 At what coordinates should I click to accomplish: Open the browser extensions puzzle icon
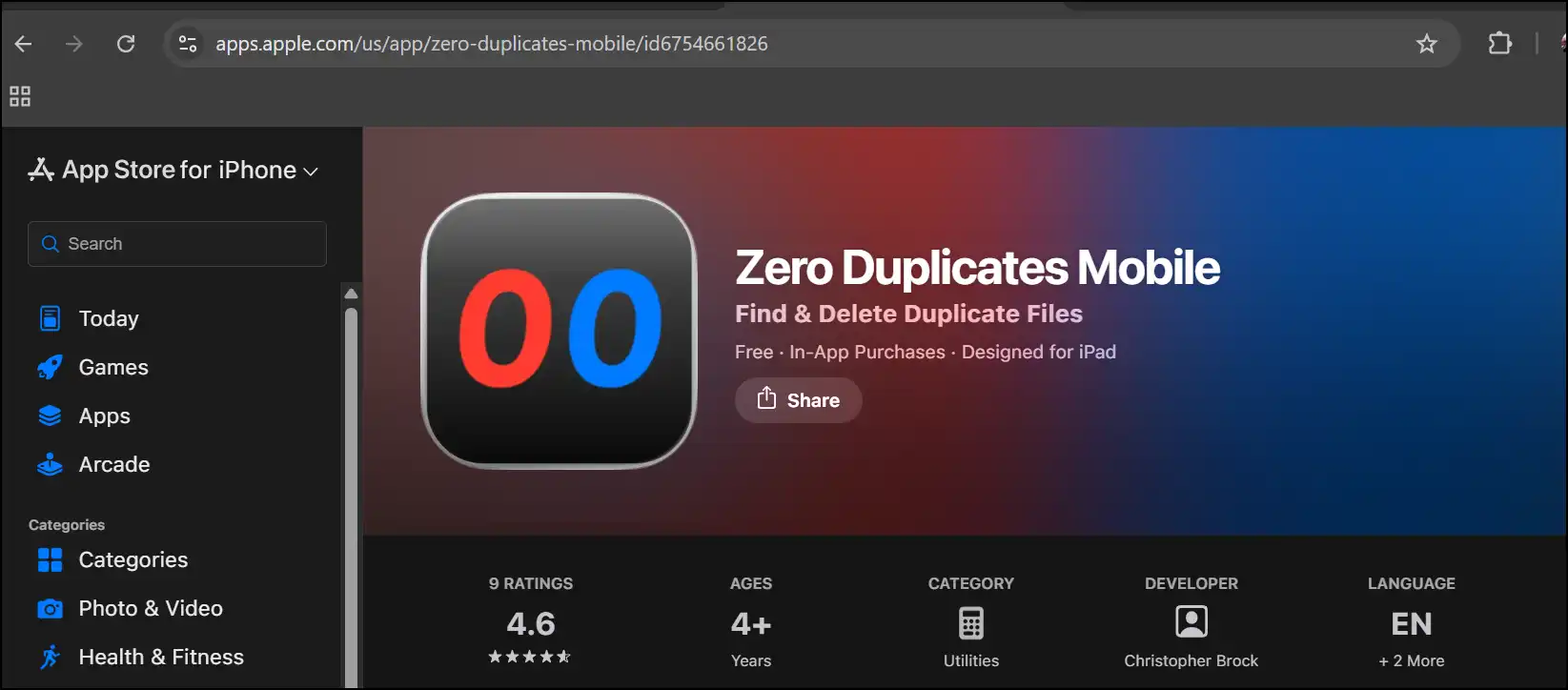[1499, 44]
